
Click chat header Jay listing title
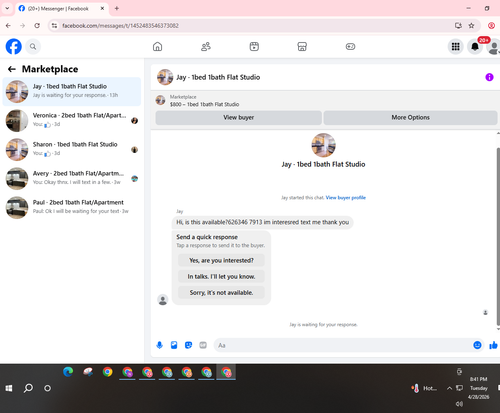(218, 77)
